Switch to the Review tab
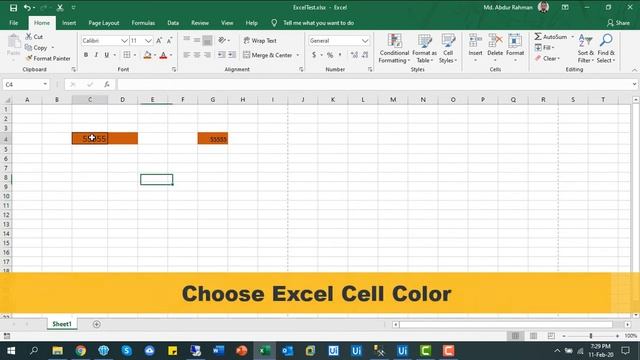The height and width of the screenshot is (360, 640). coord(200,23)
